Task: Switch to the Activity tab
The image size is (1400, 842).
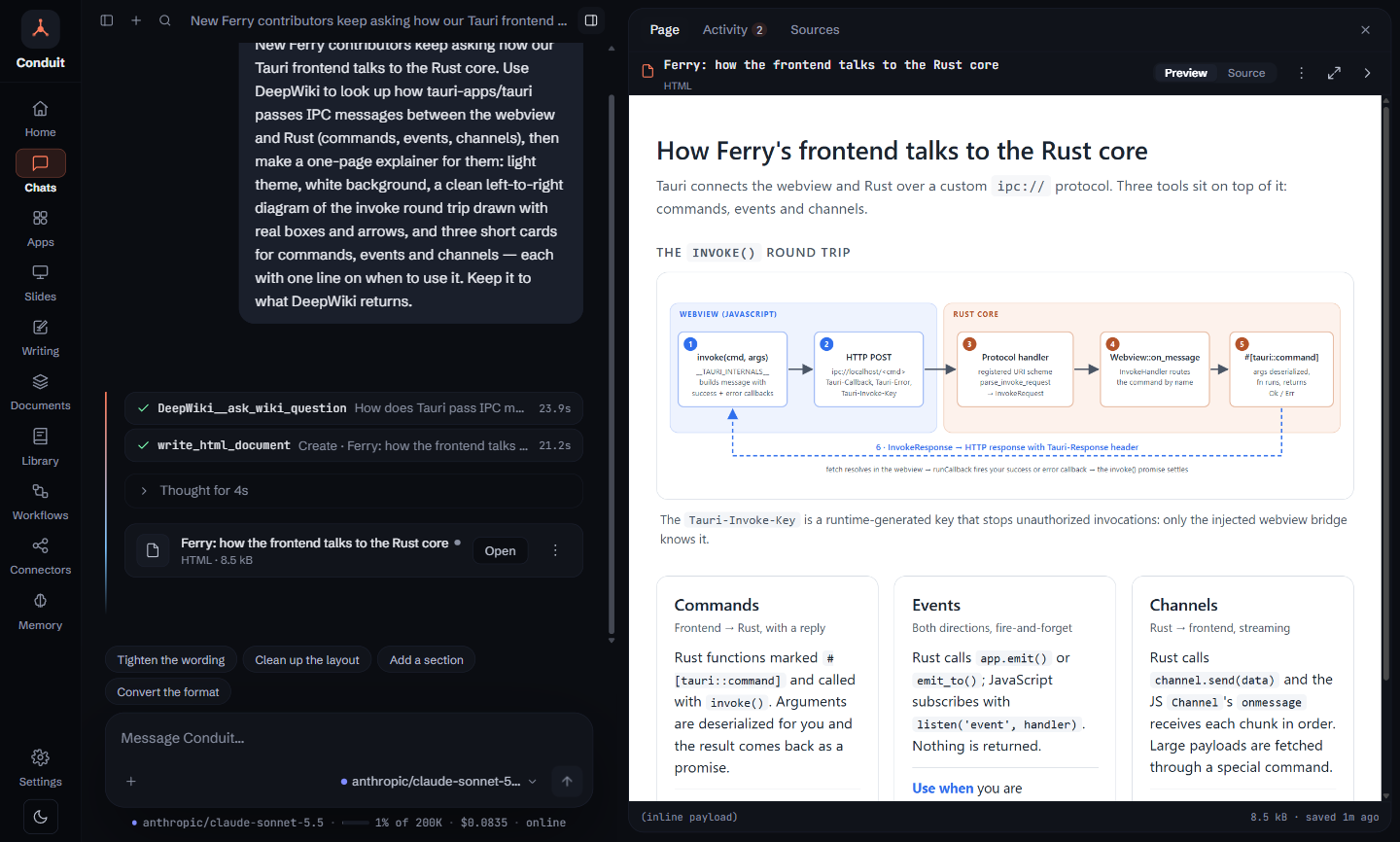Action: [734, 30]
